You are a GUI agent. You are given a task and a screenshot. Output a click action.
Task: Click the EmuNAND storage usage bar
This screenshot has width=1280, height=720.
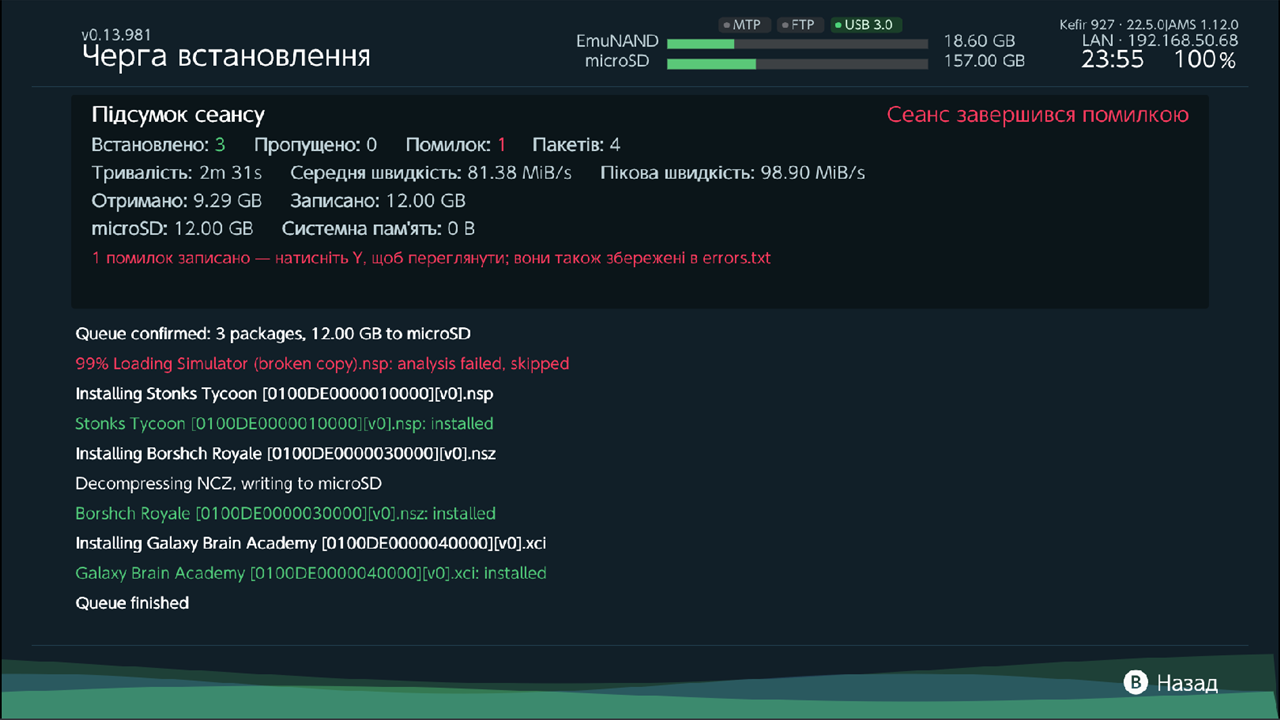point(797,43)
